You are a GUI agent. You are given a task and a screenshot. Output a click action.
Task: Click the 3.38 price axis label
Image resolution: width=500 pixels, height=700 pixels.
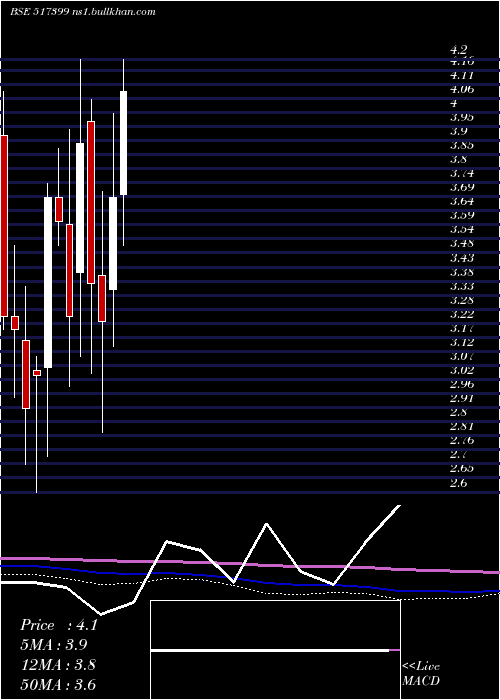pos(462,272)
